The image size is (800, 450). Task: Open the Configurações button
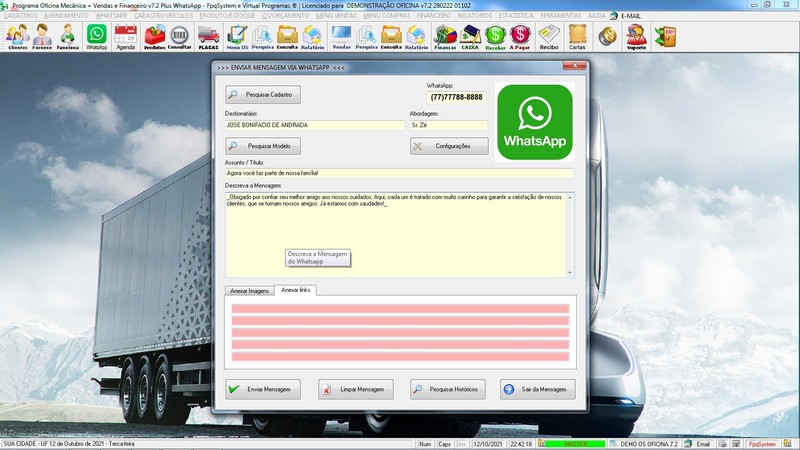449,146
